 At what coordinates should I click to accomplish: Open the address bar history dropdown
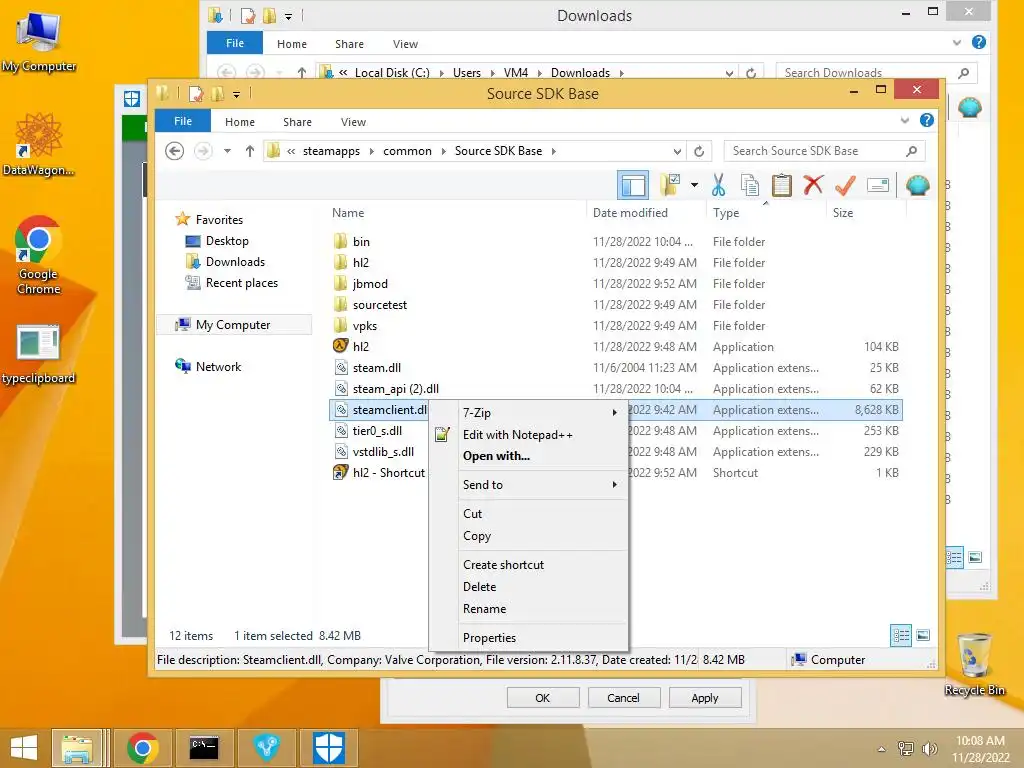677,152
